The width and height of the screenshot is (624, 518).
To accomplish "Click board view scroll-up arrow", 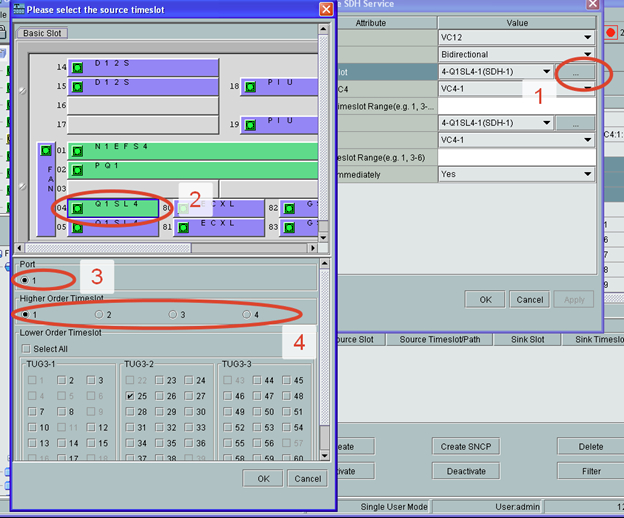I will (x=324, y=29).
